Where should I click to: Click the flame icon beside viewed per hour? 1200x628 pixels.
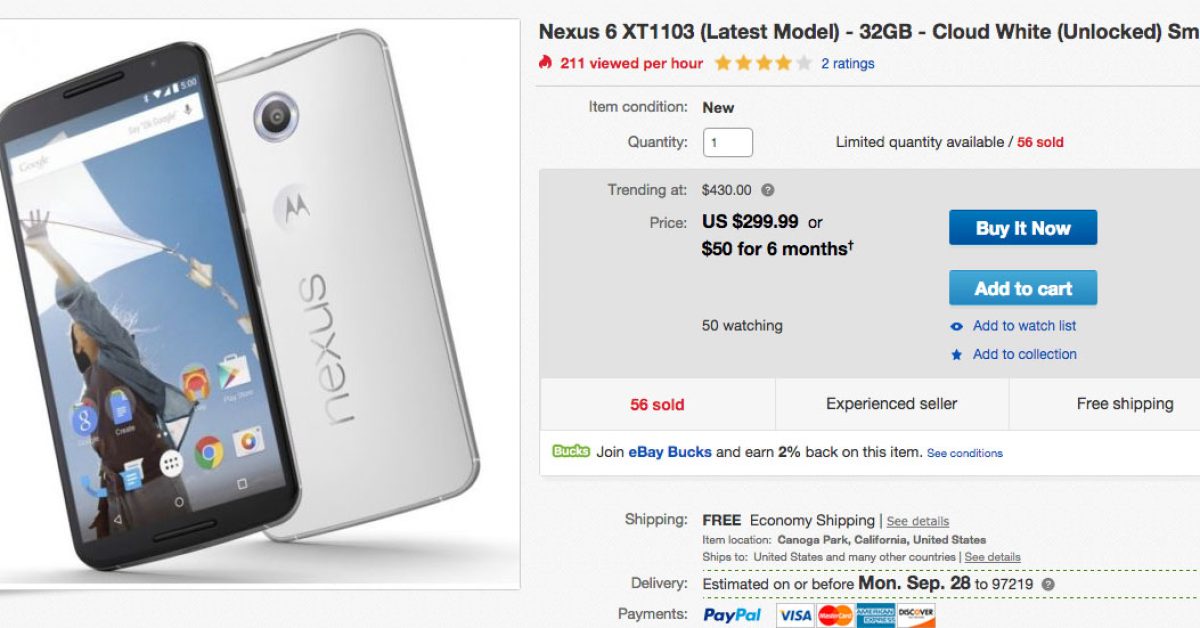point(545,63)
